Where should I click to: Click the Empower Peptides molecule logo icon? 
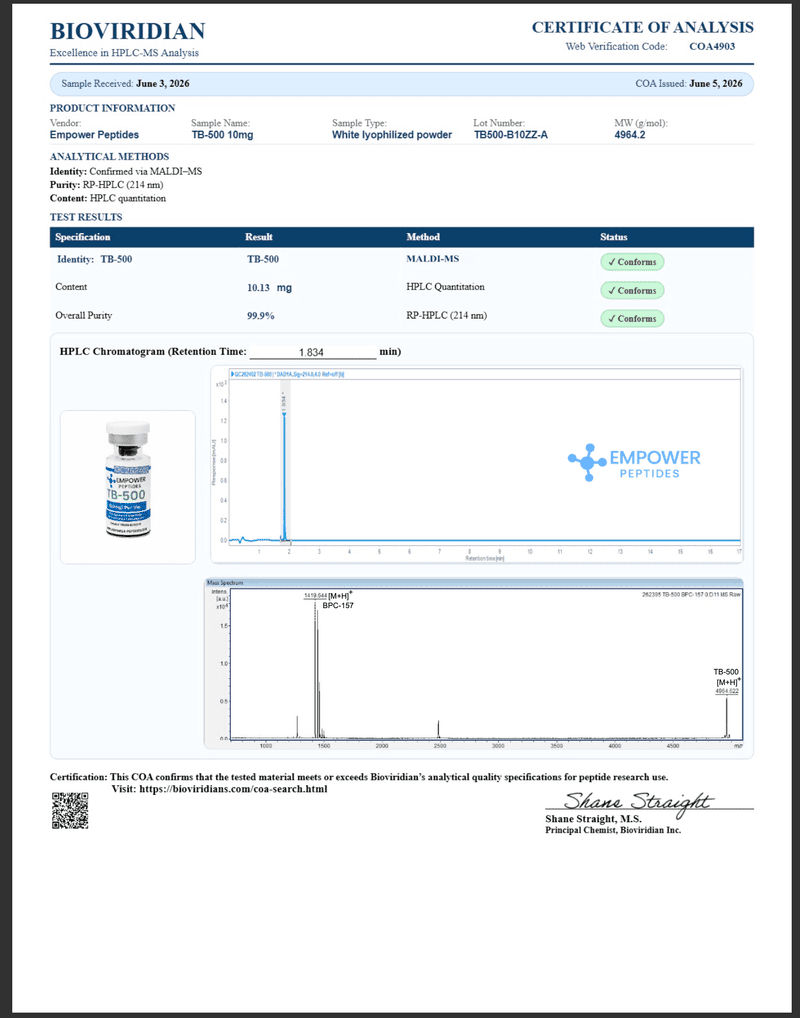coord(587,462)
